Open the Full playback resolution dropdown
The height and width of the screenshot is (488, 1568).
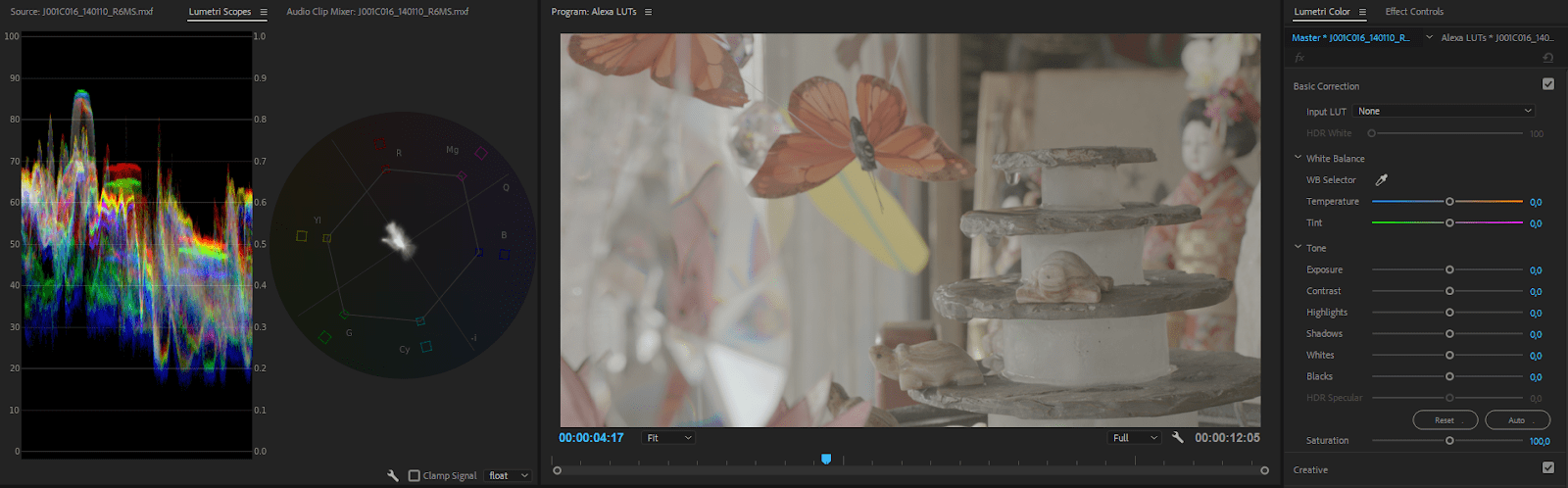point(1135,437)
